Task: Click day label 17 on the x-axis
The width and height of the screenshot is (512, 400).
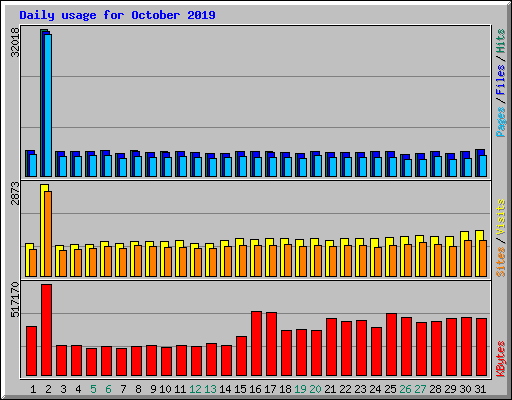Action: (x=270, y=389)
